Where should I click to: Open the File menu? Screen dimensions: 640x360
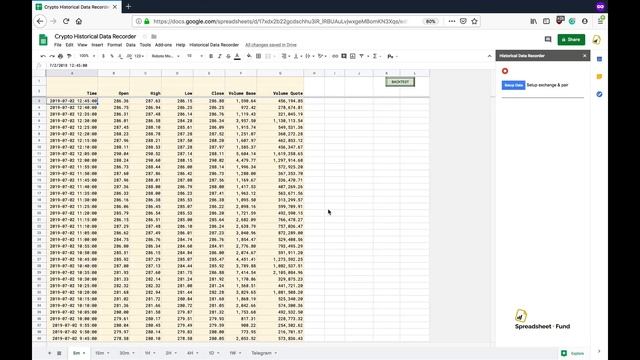(58, 45)
